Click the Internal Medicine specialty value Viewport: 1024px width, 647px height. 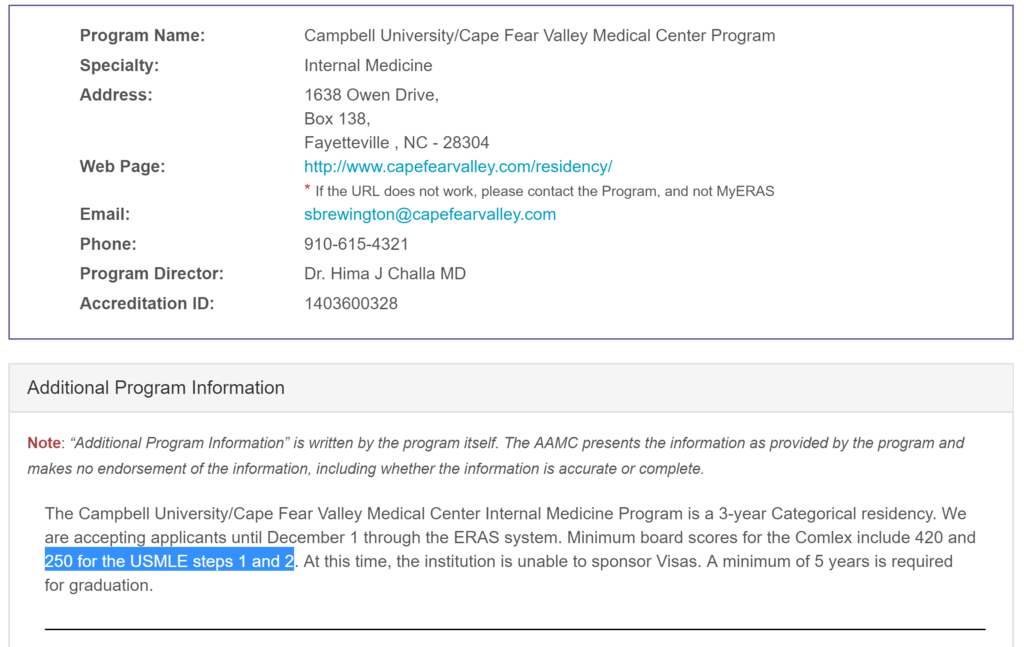(368, 66)
